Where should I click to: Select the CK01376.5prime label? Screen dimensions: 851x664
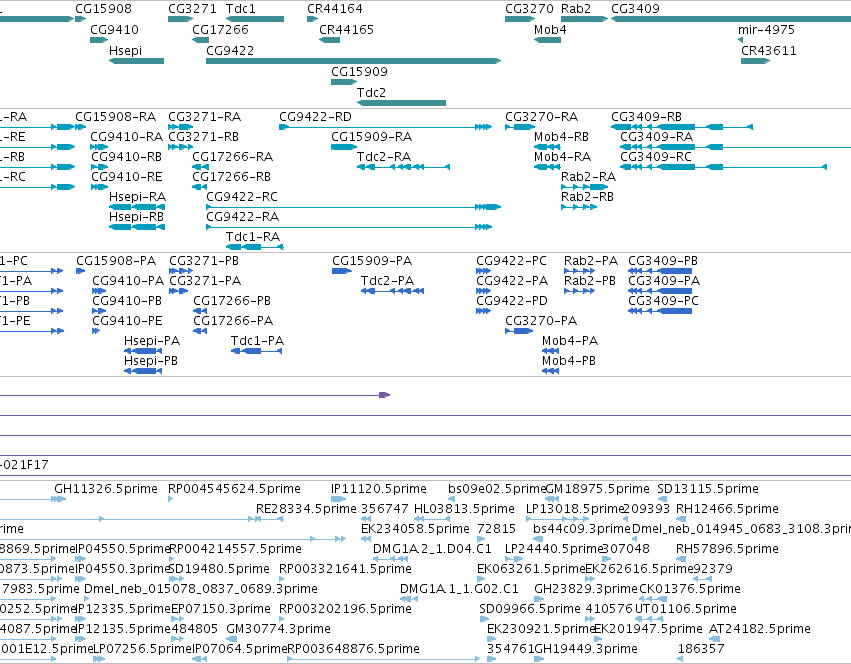690,589
